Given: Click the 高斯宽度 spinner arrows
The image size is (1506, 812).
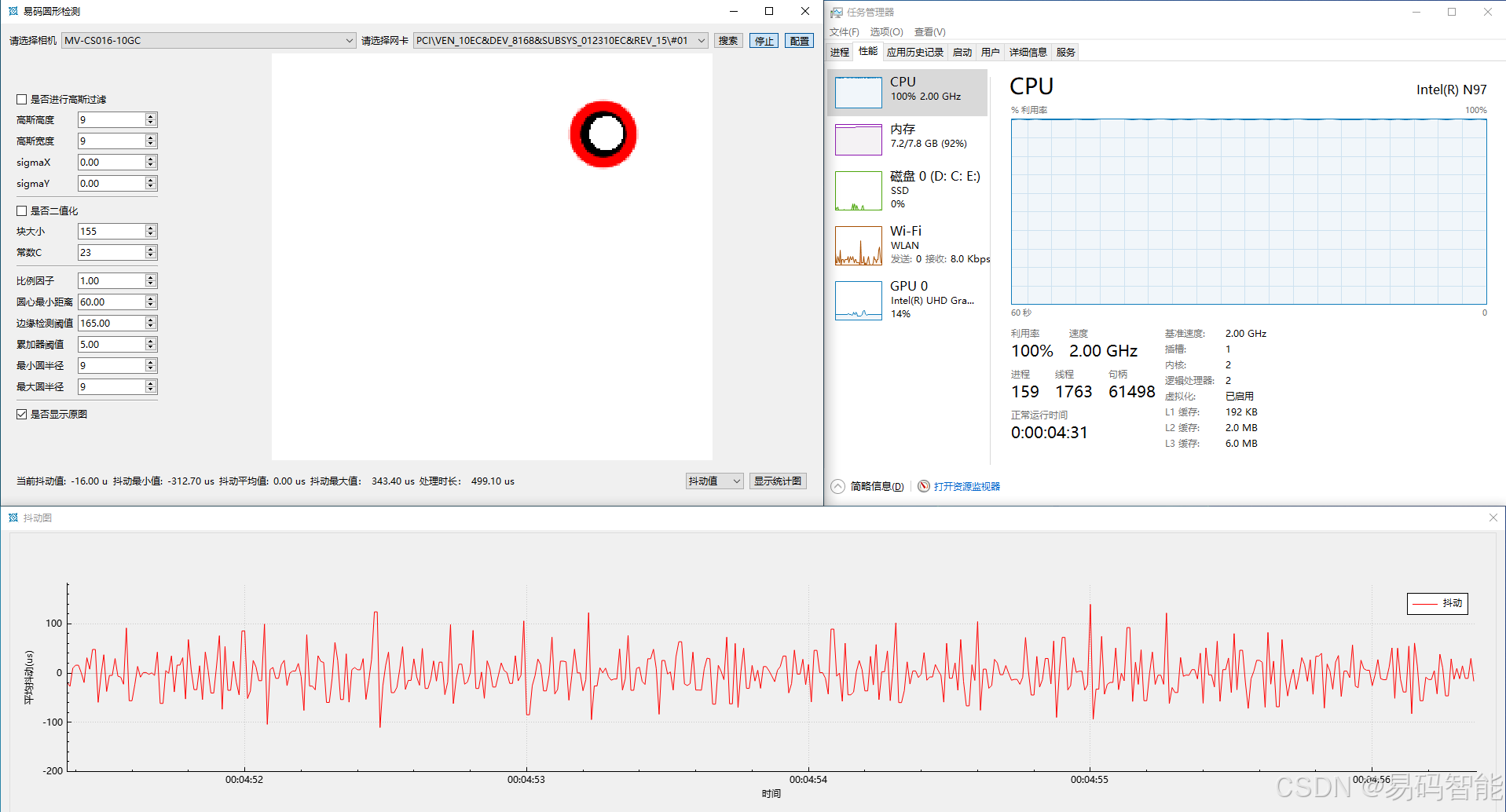Looking at the screenshot, I should click(x=150, y=141).
